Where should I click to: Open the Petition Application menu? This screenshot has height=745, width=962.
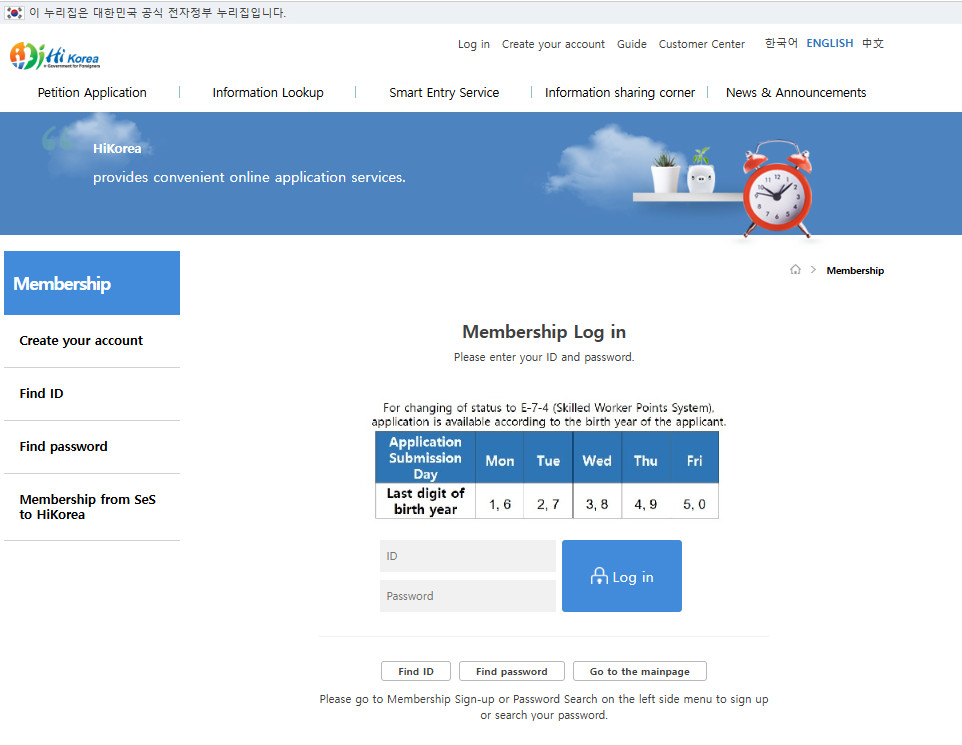click(92, 93)
